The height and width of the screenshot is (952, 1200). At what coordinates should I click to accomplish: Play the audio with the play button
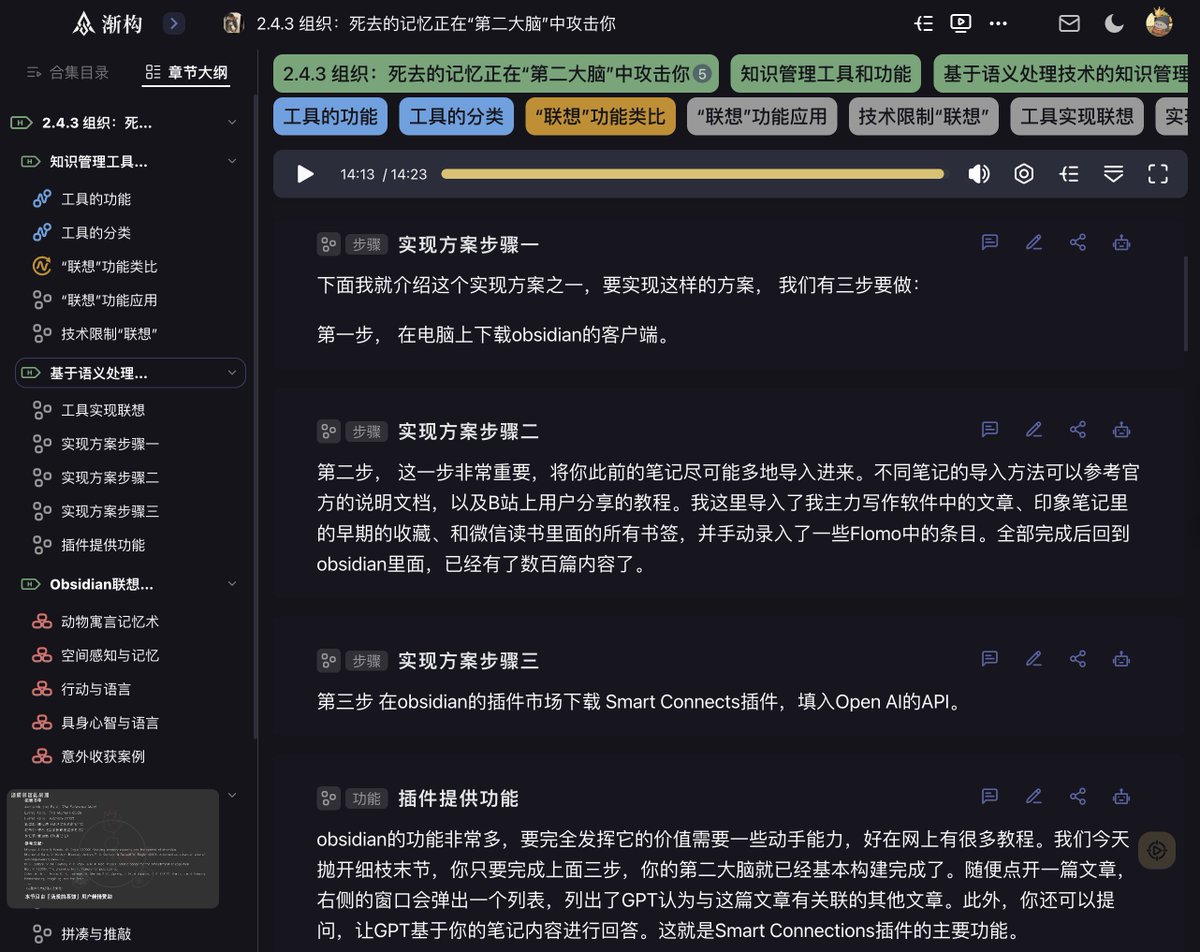[x=305, y=174]
